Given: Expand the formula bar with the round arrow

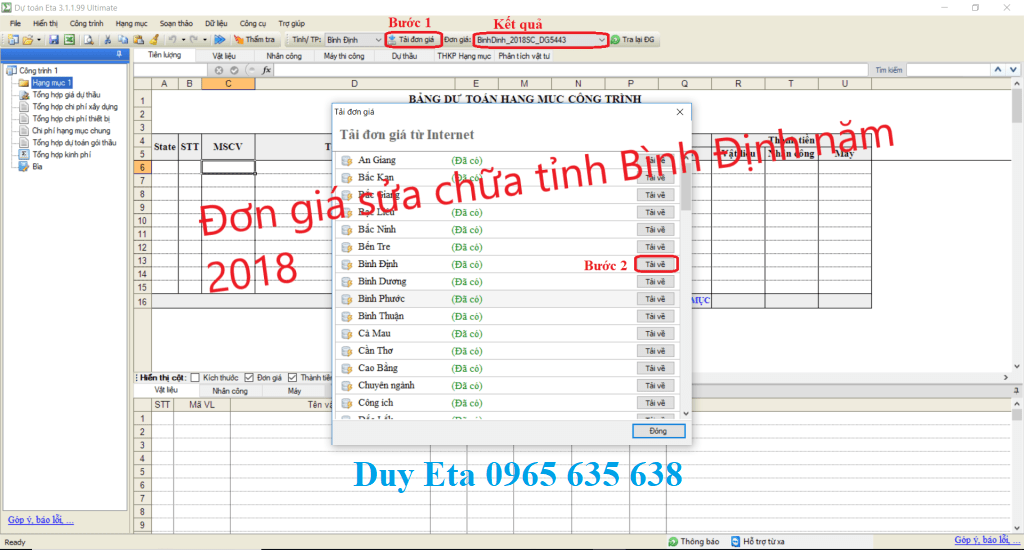Looking at the screenshot, I should [x=251, y=70].
